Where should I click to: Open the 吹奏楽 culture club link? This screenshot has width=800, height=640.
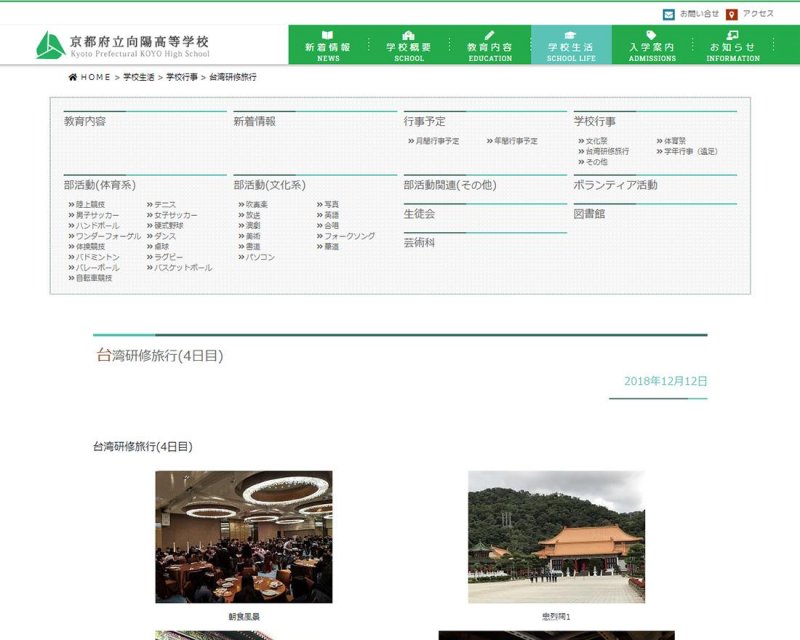[x=256, y=204]
